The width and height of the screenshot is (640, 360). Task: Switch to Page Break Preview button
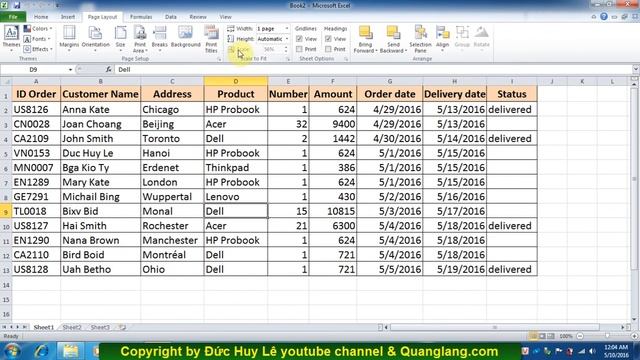551,336
